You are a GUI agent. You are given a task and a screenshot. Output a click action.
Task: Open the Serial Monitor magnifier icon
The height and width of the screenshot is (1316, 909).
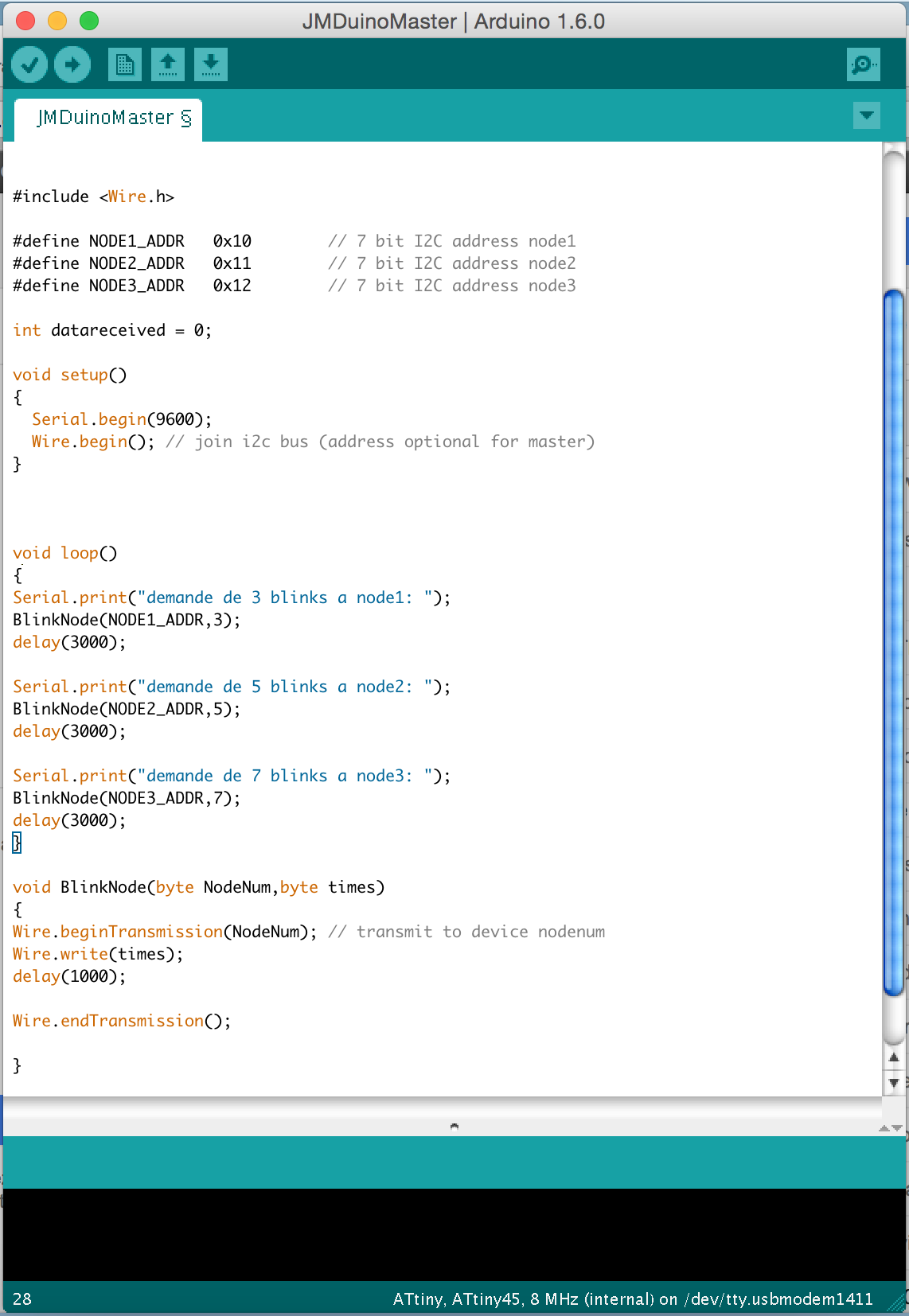coord(864,64)
